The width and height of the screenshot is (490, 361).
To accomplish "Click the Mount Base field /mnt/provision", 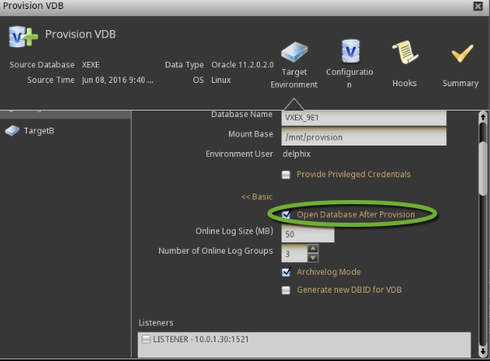I will point(364,137).
